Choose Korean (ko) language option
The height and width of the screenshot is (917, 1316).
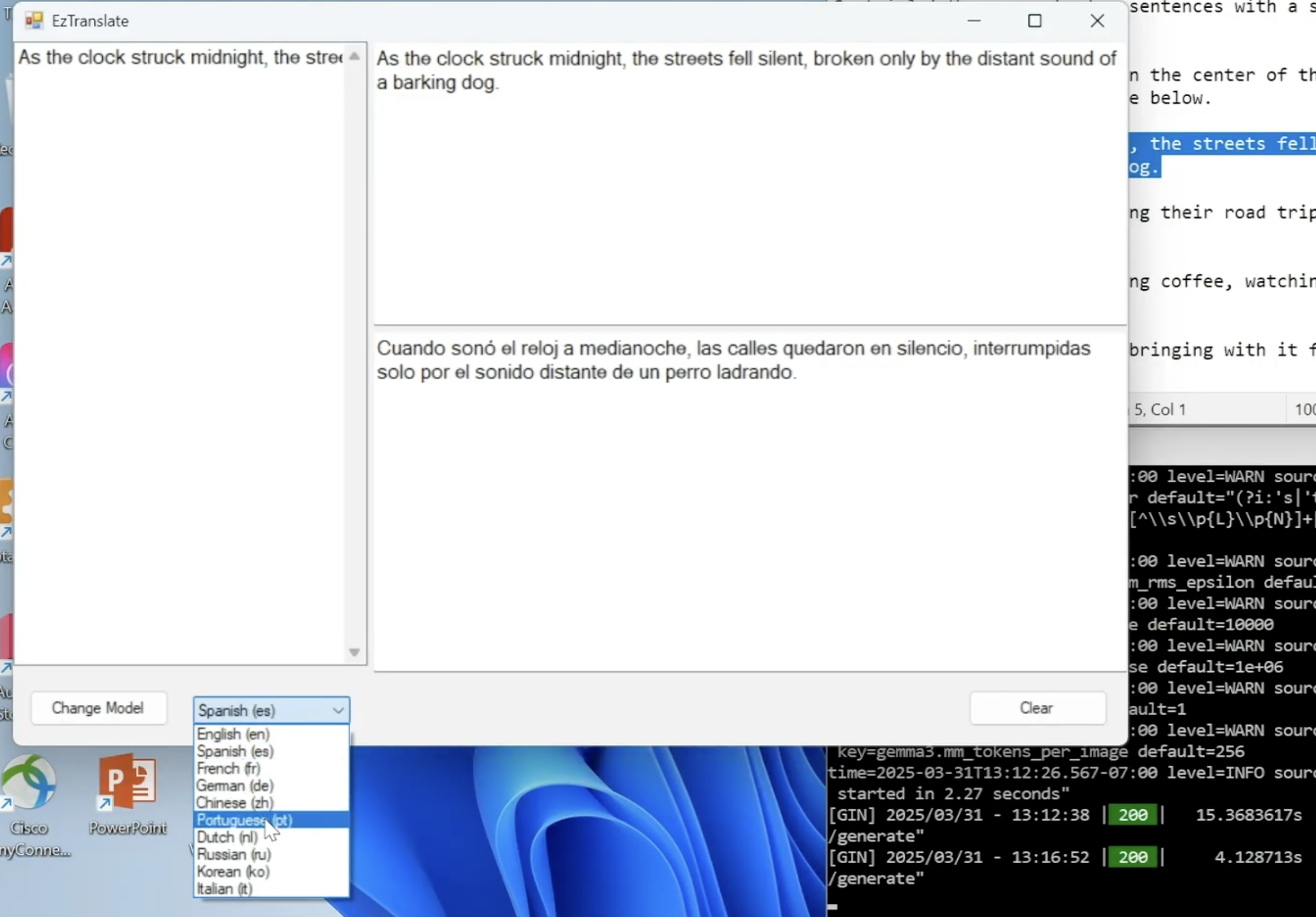pyautogui.click(x=233, y=872)
